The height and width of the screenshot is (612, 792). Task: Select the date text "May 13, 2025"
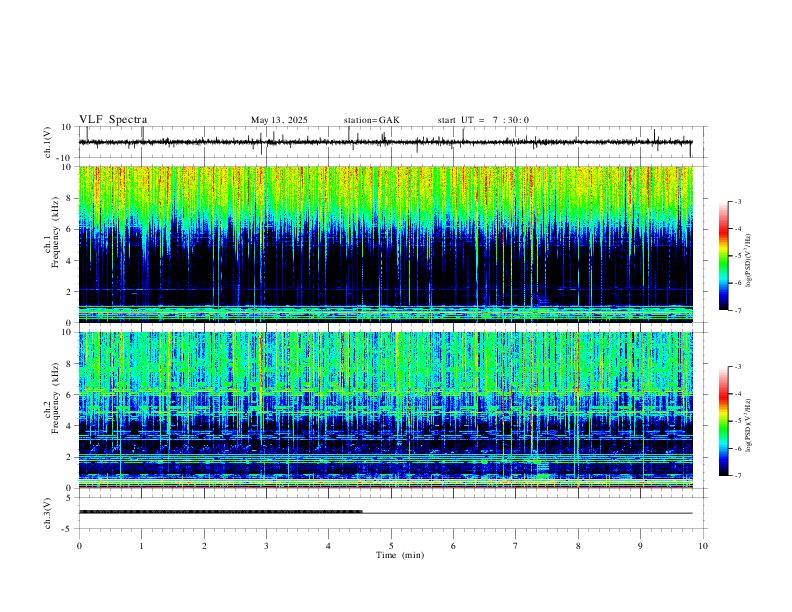tap(279, 120)
